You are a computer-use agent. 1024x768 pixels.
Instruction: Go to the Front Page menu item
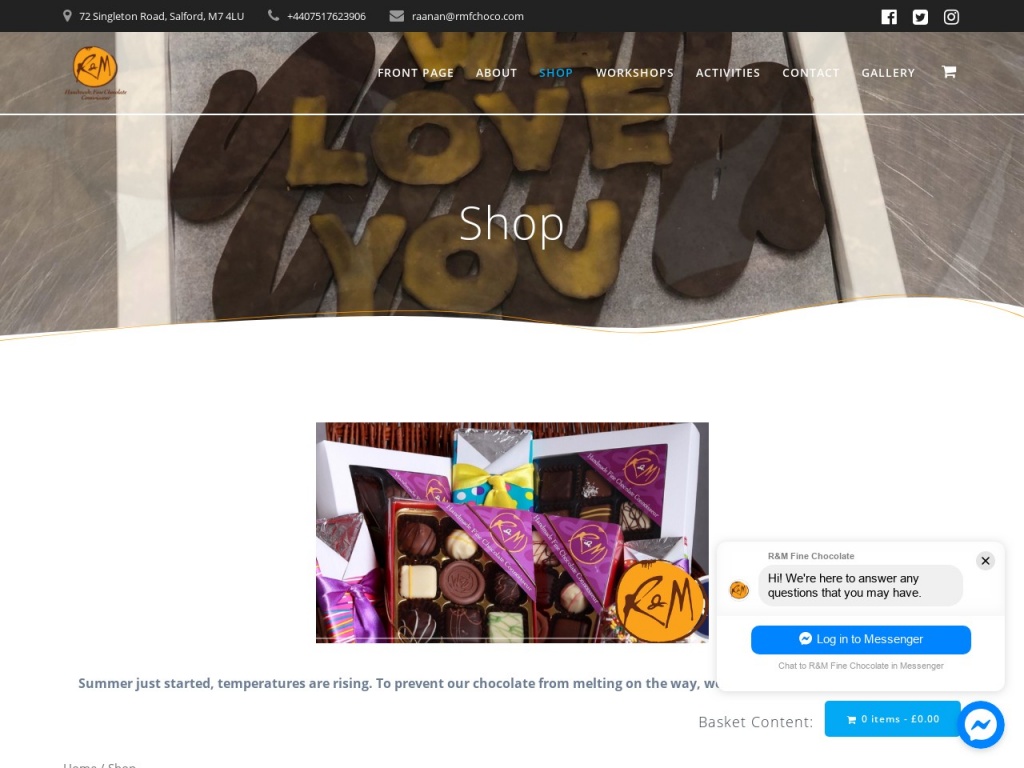click(415, 72)
